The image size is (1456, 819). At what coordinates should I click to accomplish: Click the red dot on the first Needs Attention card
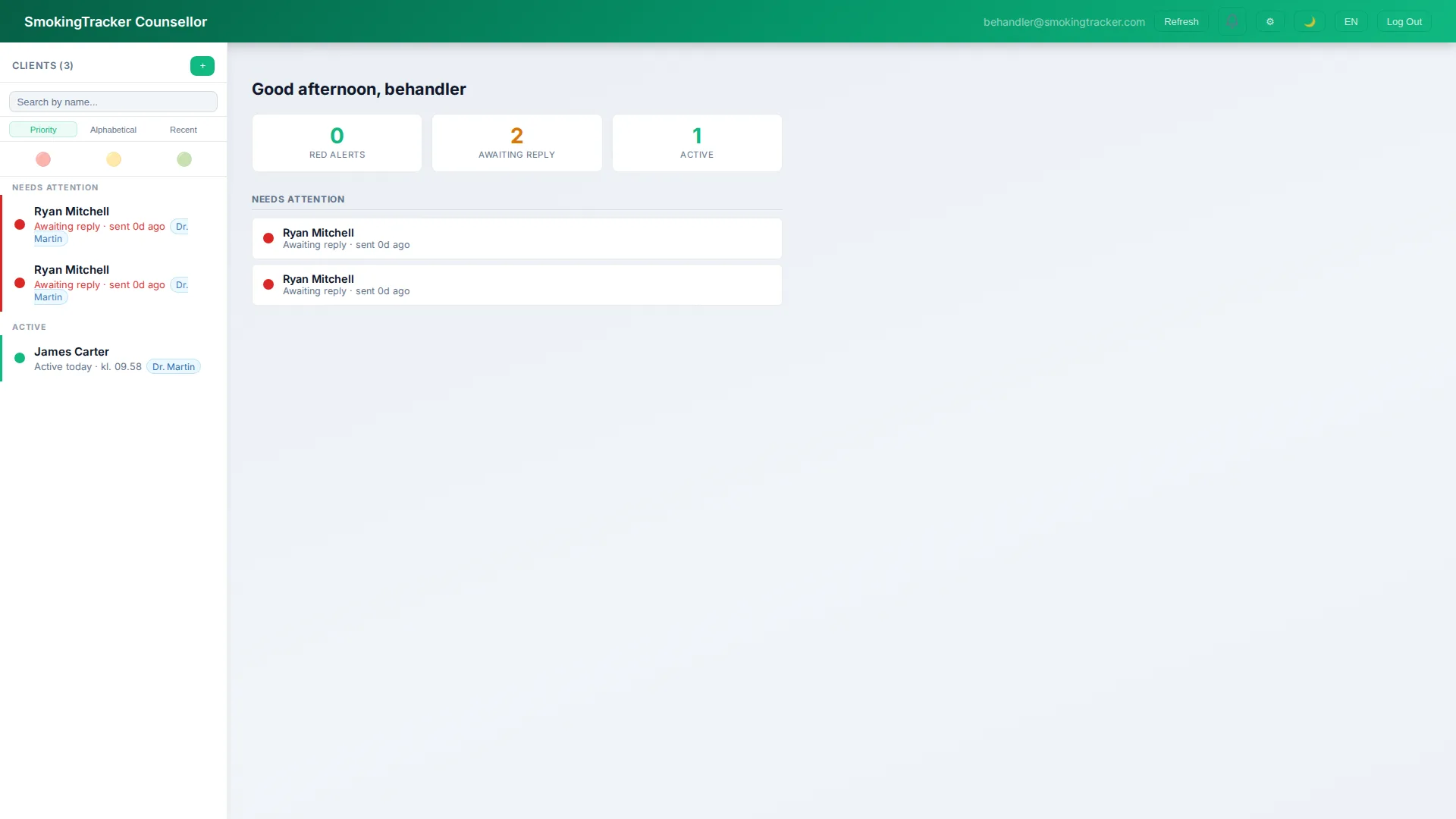(268, 238)
